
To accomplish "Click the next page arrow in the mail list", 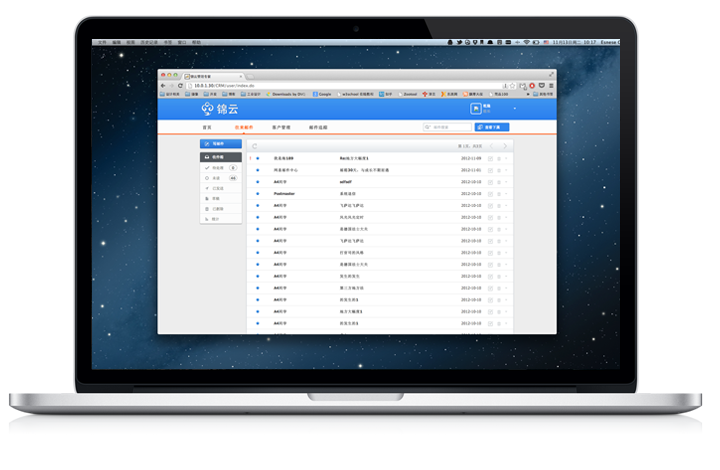I will click(506, 146).
